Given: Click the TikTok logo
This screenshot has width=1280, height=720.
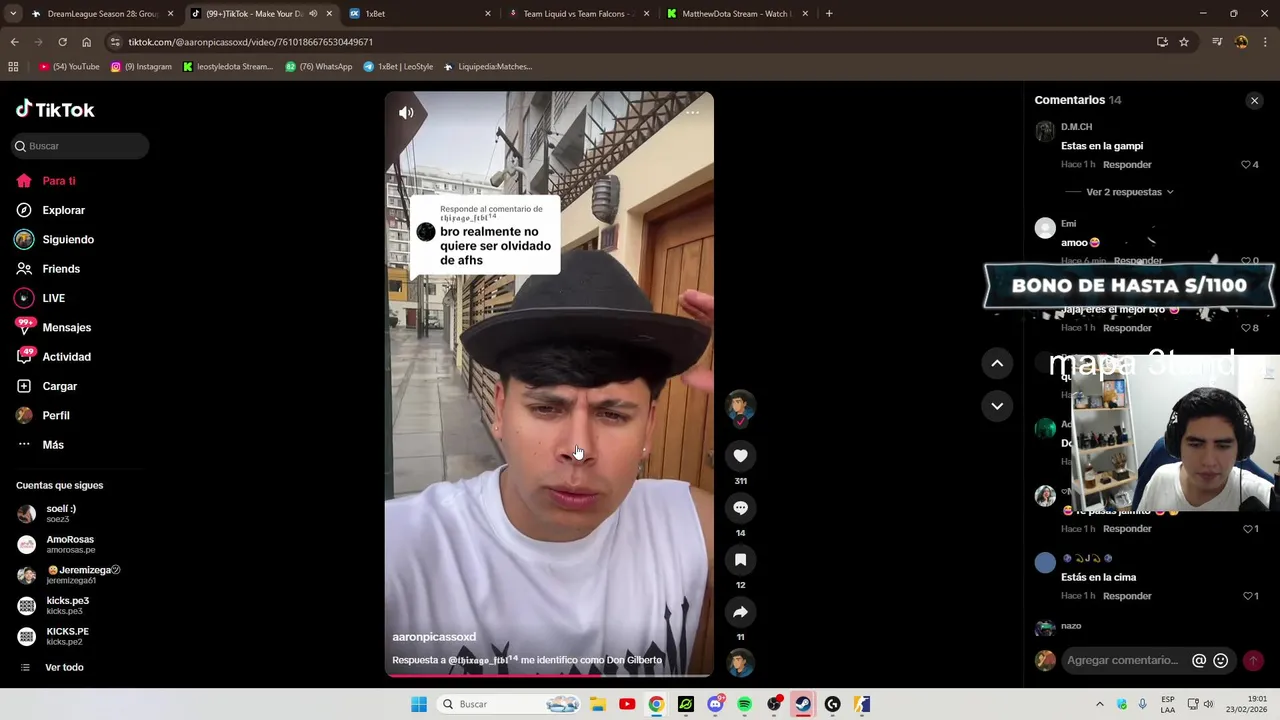Looking at the screenshot, I should (x=55, y=110).
